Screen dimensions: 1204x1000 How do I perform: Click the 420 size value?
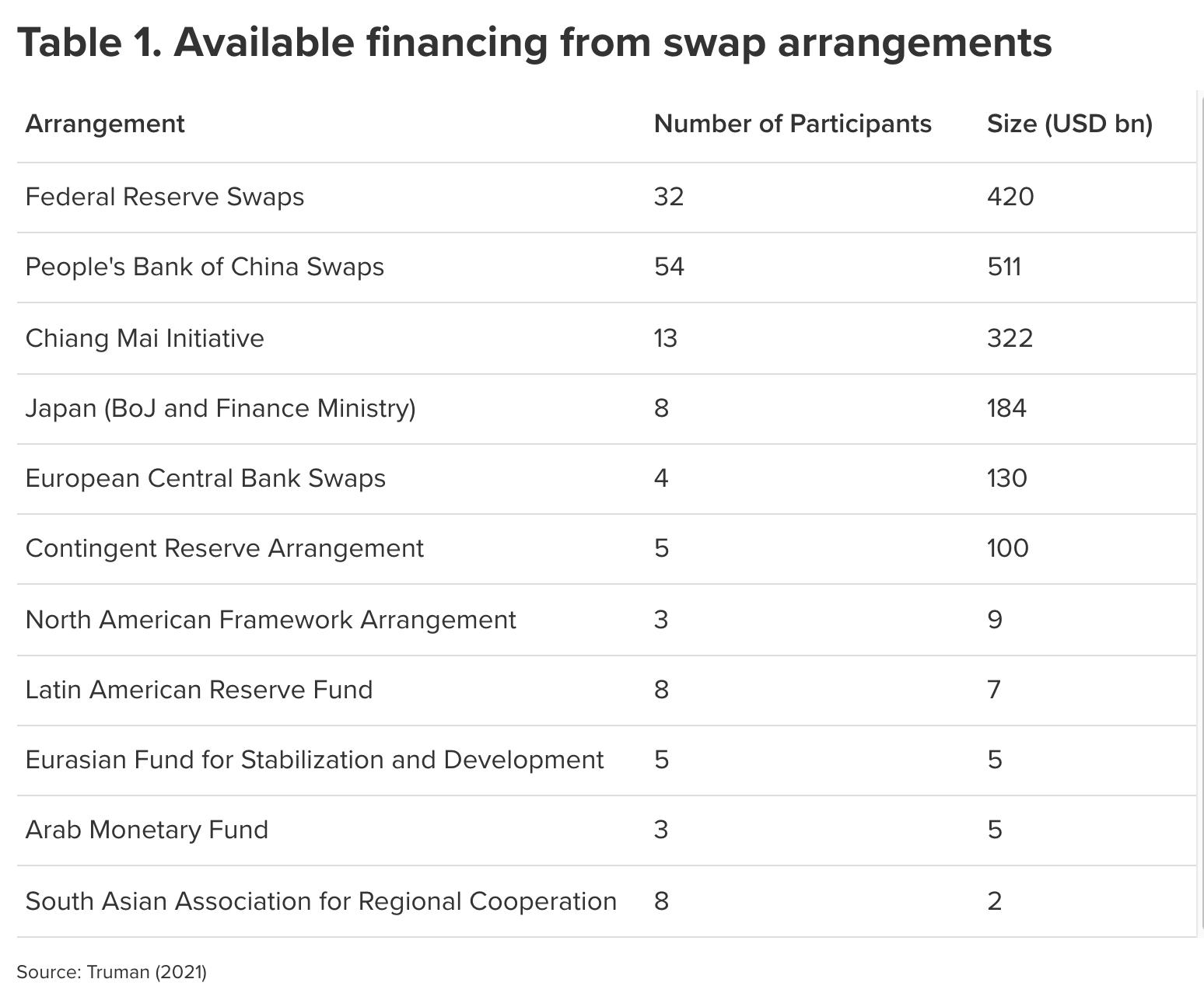tap(1010, 197)
